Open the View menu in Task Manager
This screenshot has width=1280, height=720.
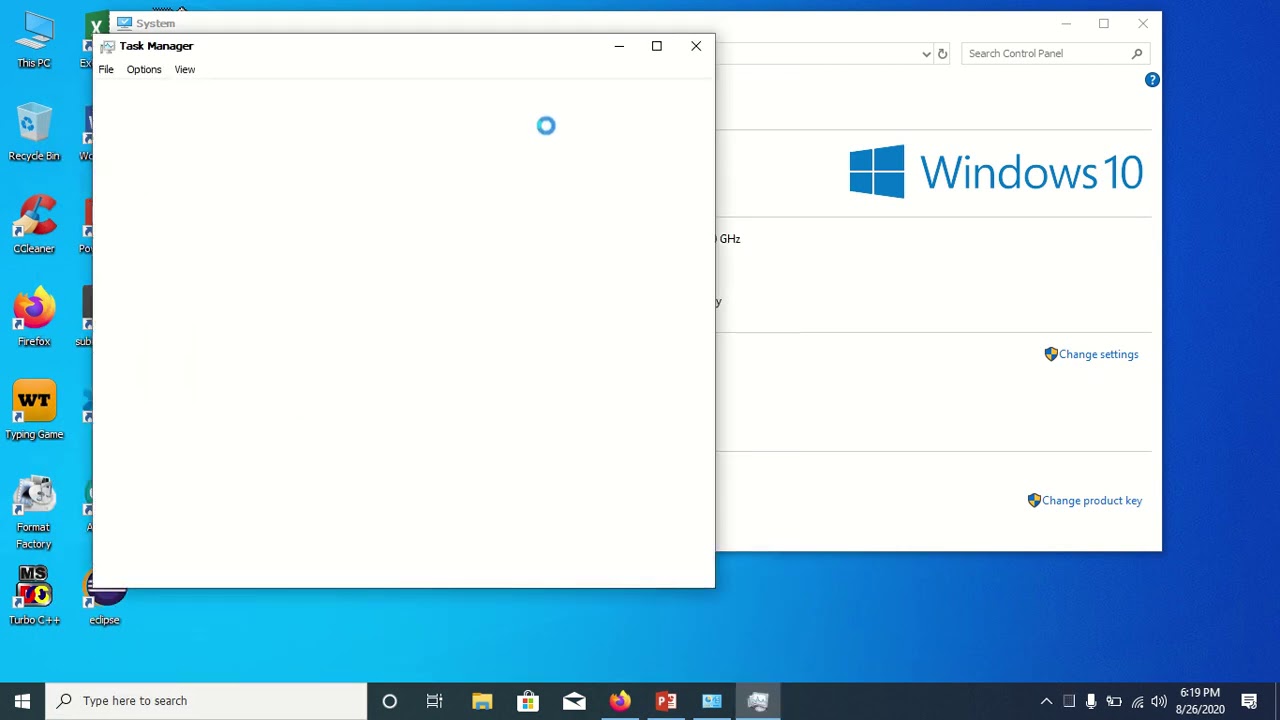185,69
